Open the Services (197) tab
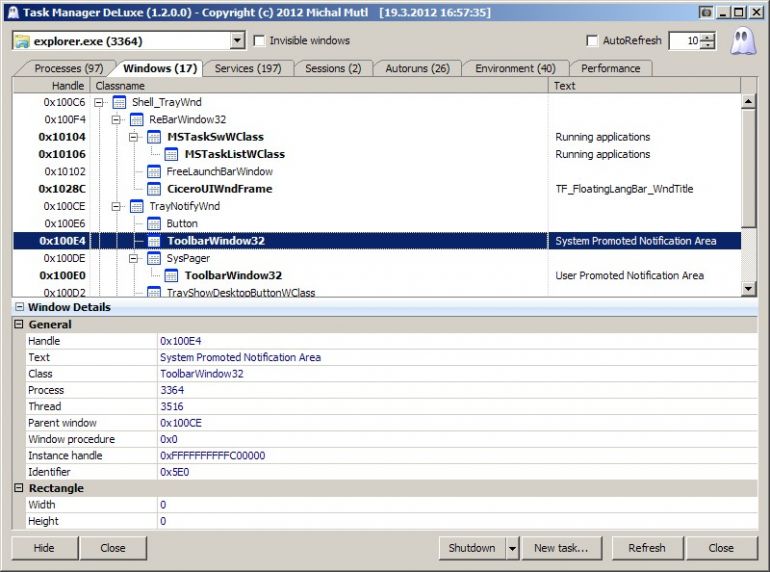 [x=247, y=68]
